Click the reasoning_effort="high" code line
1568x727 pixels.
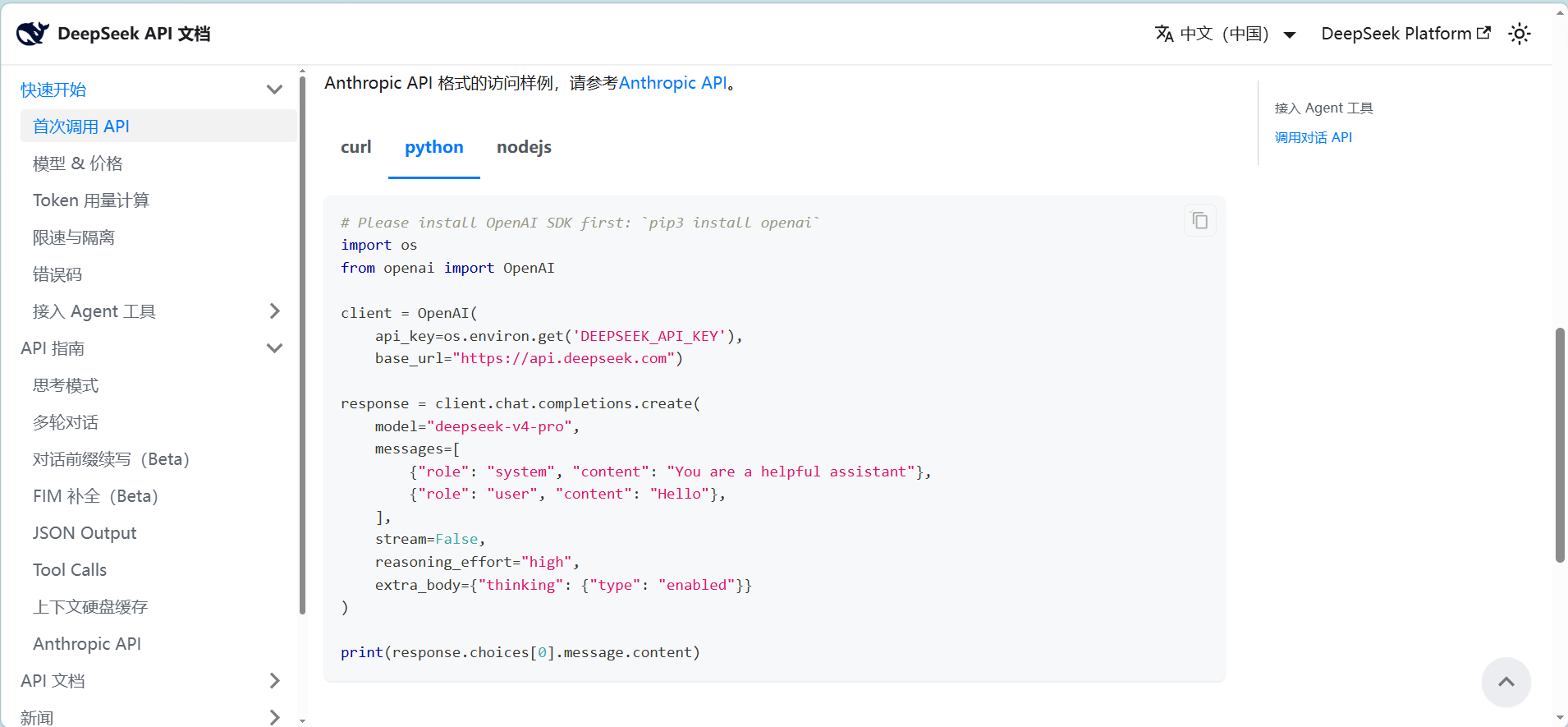[x=477, y=562]
